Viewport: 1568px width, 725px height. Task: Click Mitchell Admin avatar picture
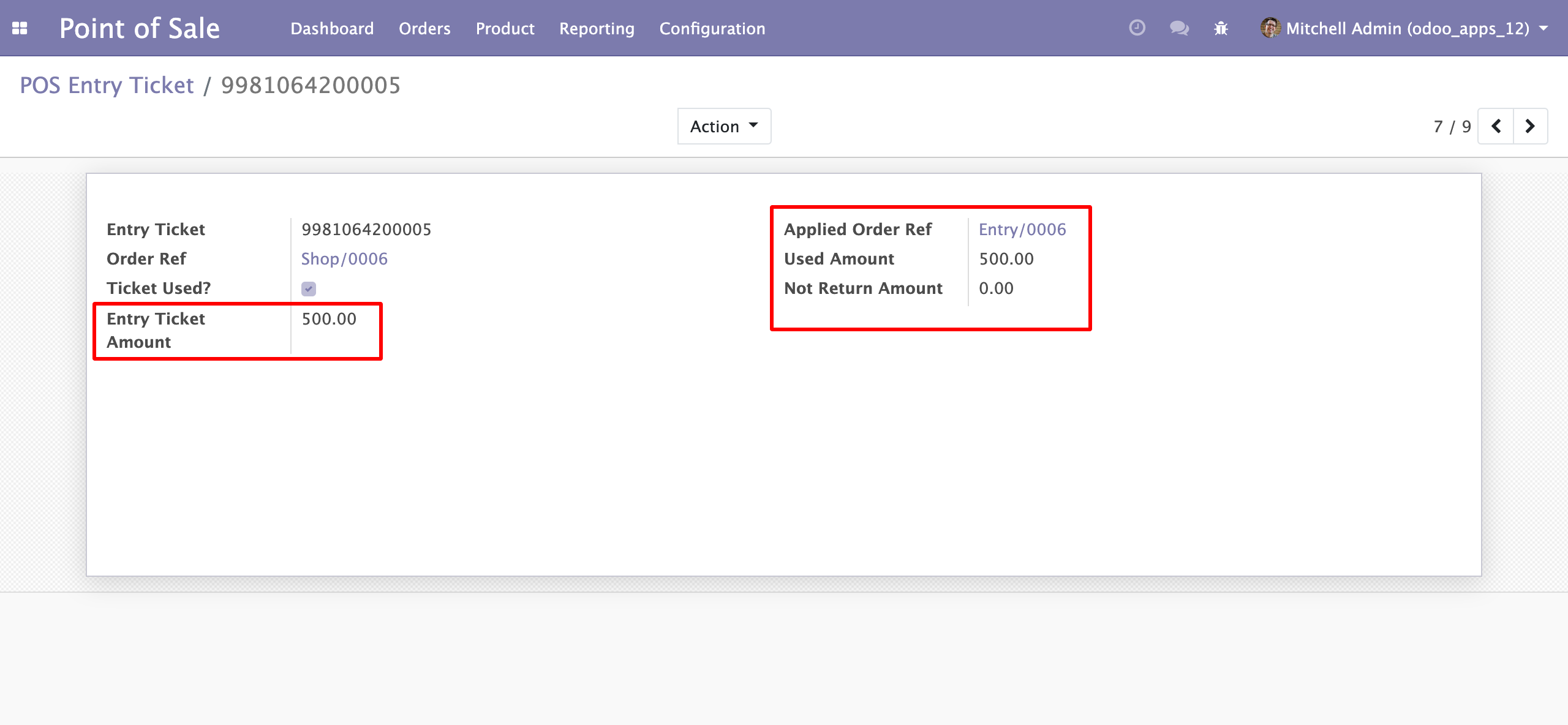pos(1270,28)
